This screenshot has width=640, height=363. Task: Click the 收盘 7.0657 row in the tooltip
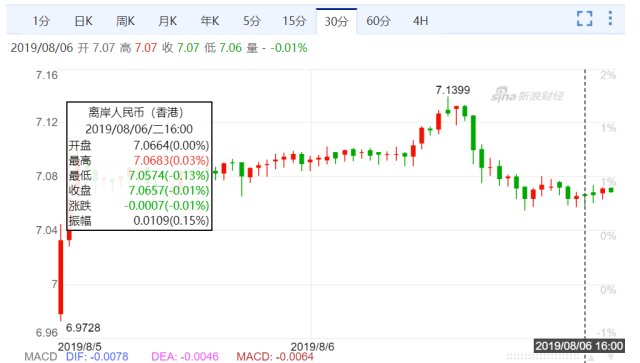[139, 190]
